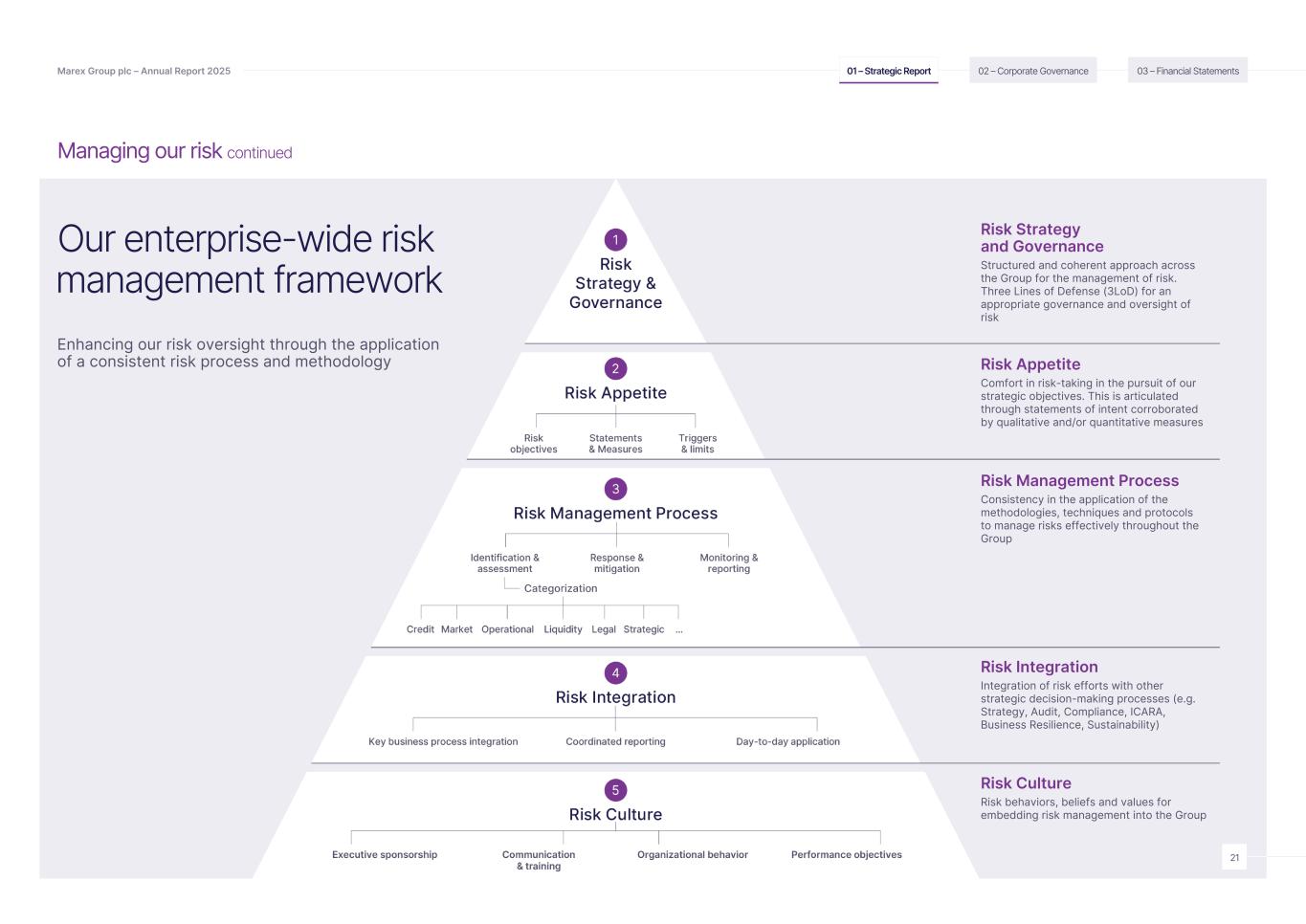Screen dimensions: 1306x924
Task: Open the 01 – Strategic Report tab
Action: coord(888,71)
